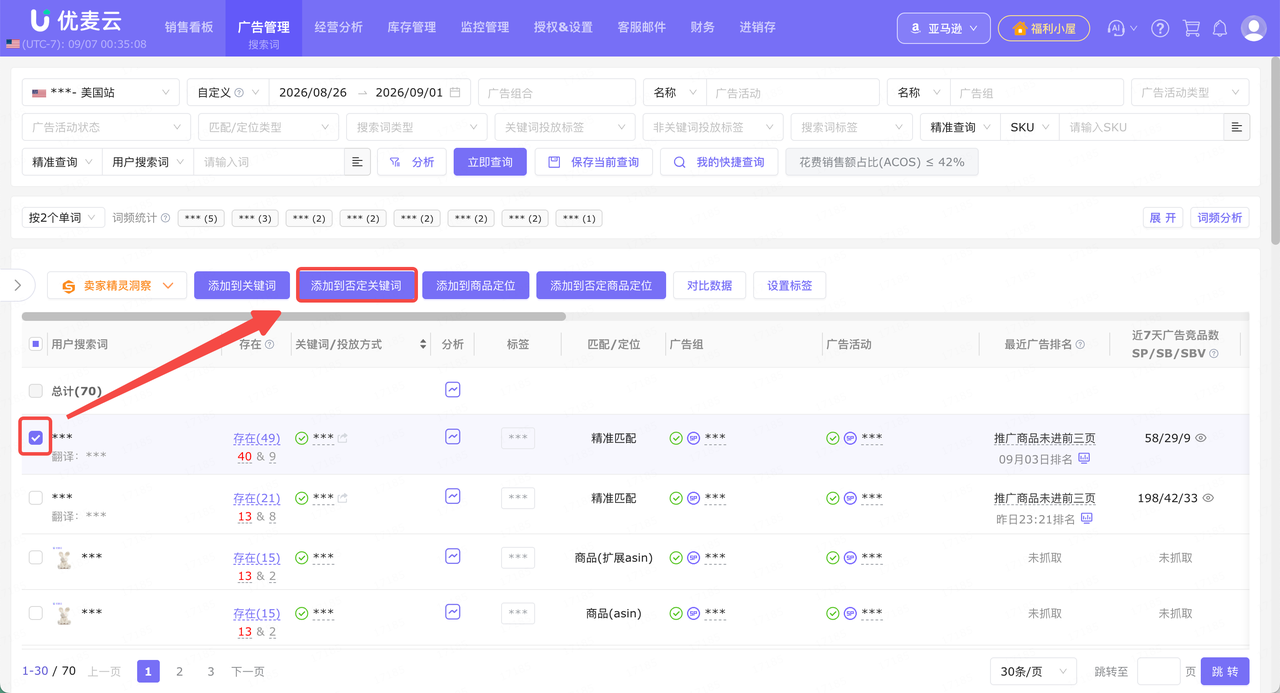Open the help question mark icon
This screenshot has height=693, width=1280.
click(1160, 28)
